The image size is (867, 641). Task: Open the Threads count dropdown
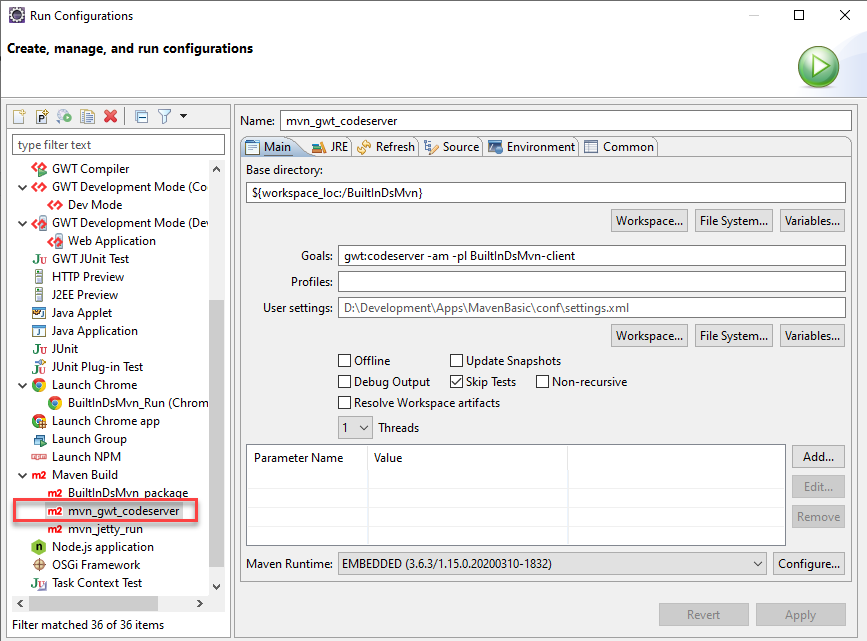pos(355,428)
